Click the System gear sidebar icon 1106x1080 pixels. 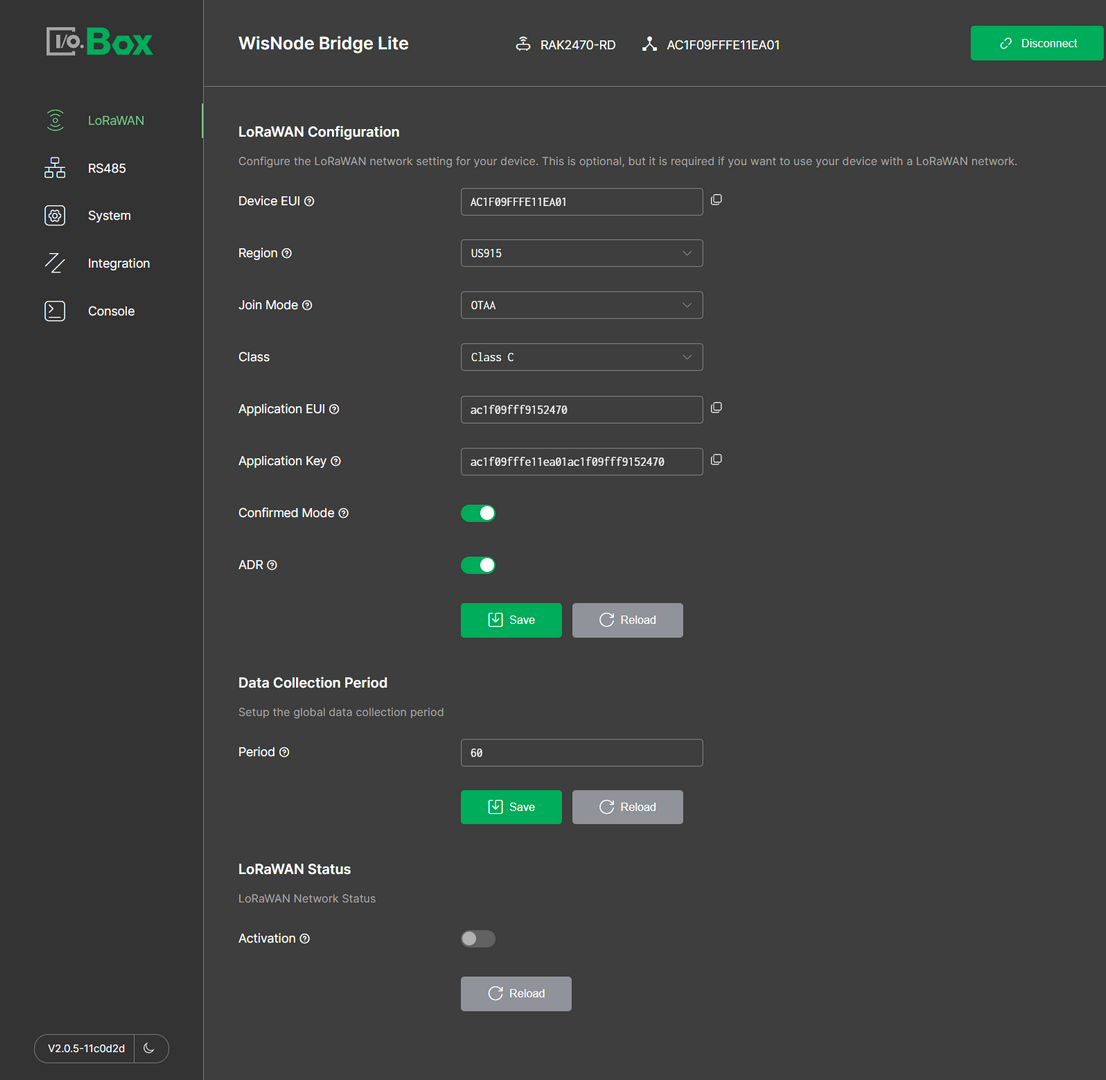click(55, 216)
